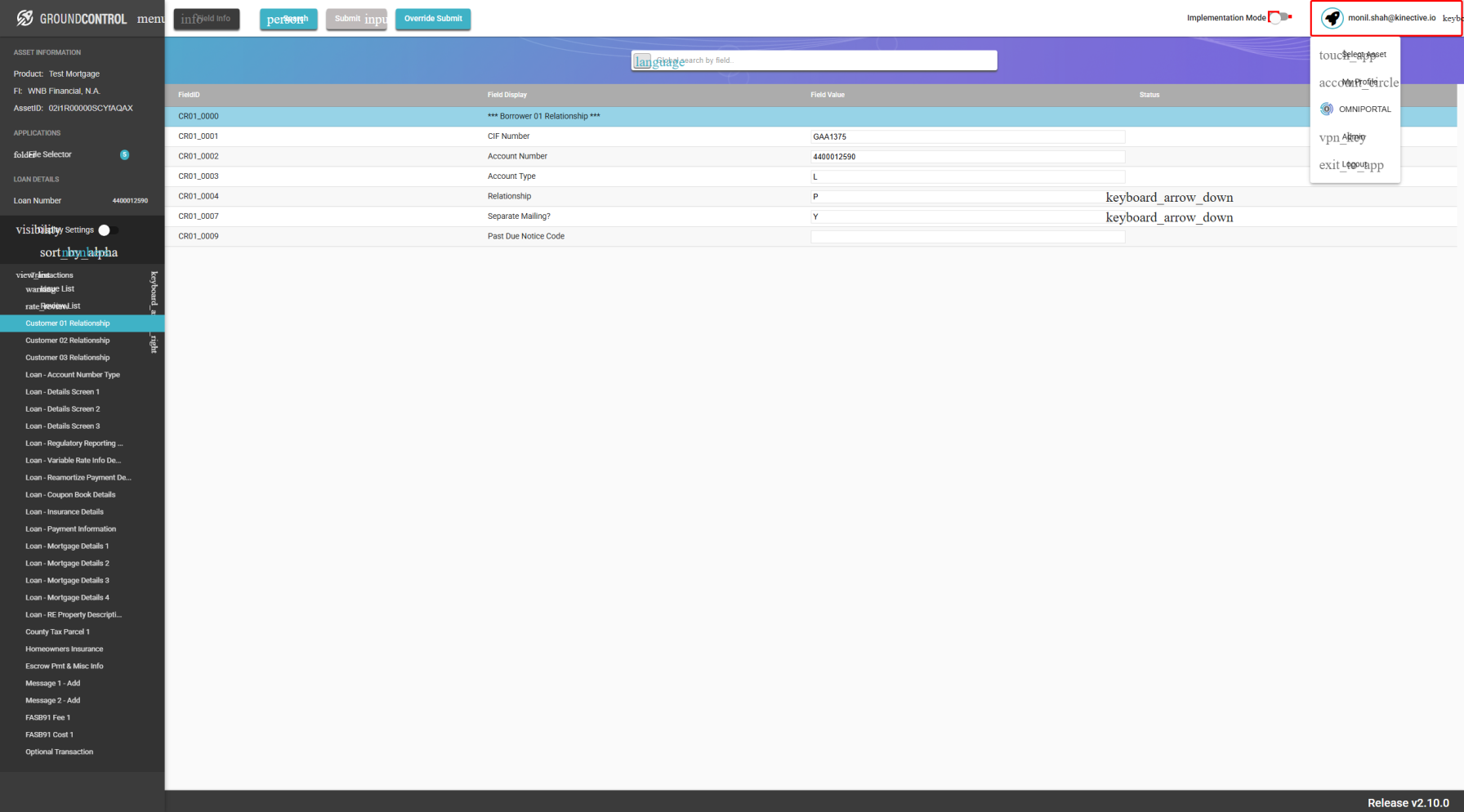
Task: Click the Release v2.10.0 label
Action: click(1408, 803)
